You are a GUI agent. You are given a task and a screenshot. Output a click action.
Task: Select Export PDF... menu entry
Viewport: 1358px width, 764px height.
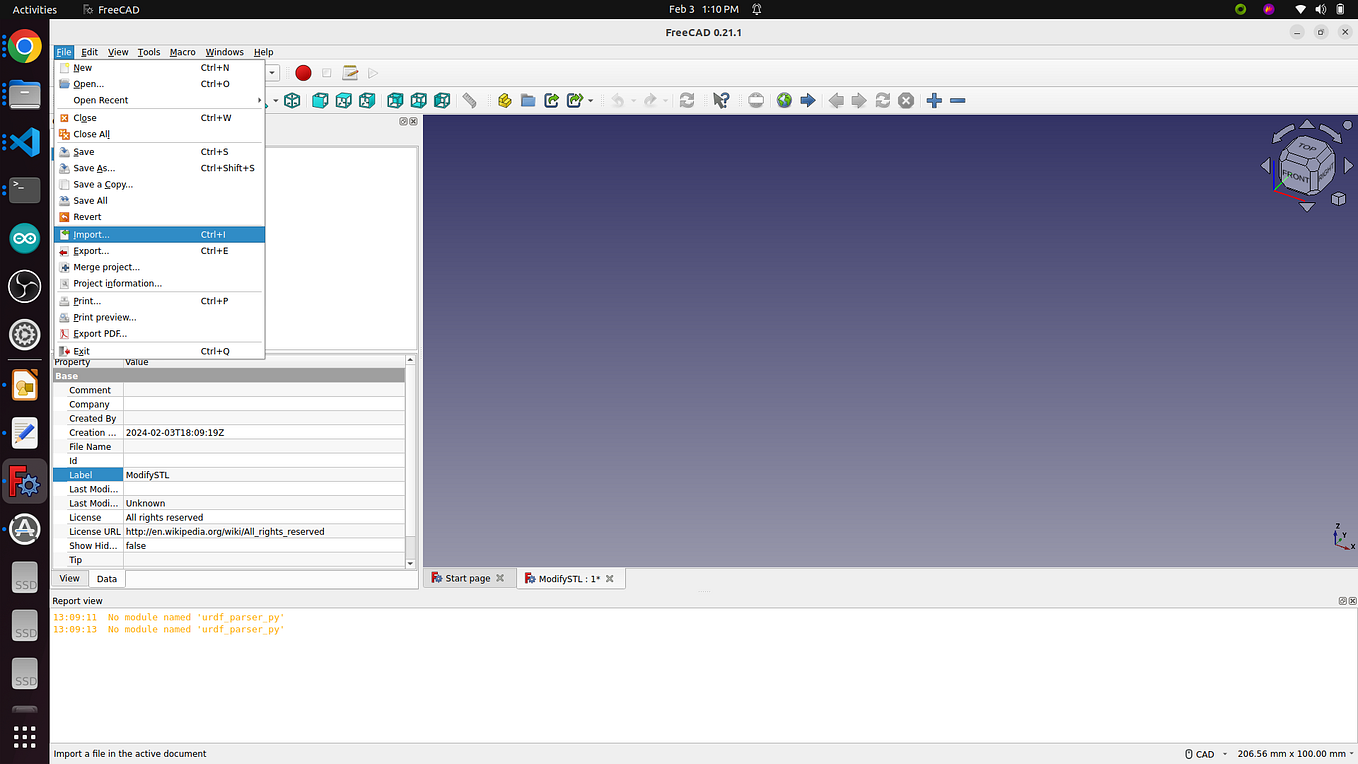click(x=159, y=334)
